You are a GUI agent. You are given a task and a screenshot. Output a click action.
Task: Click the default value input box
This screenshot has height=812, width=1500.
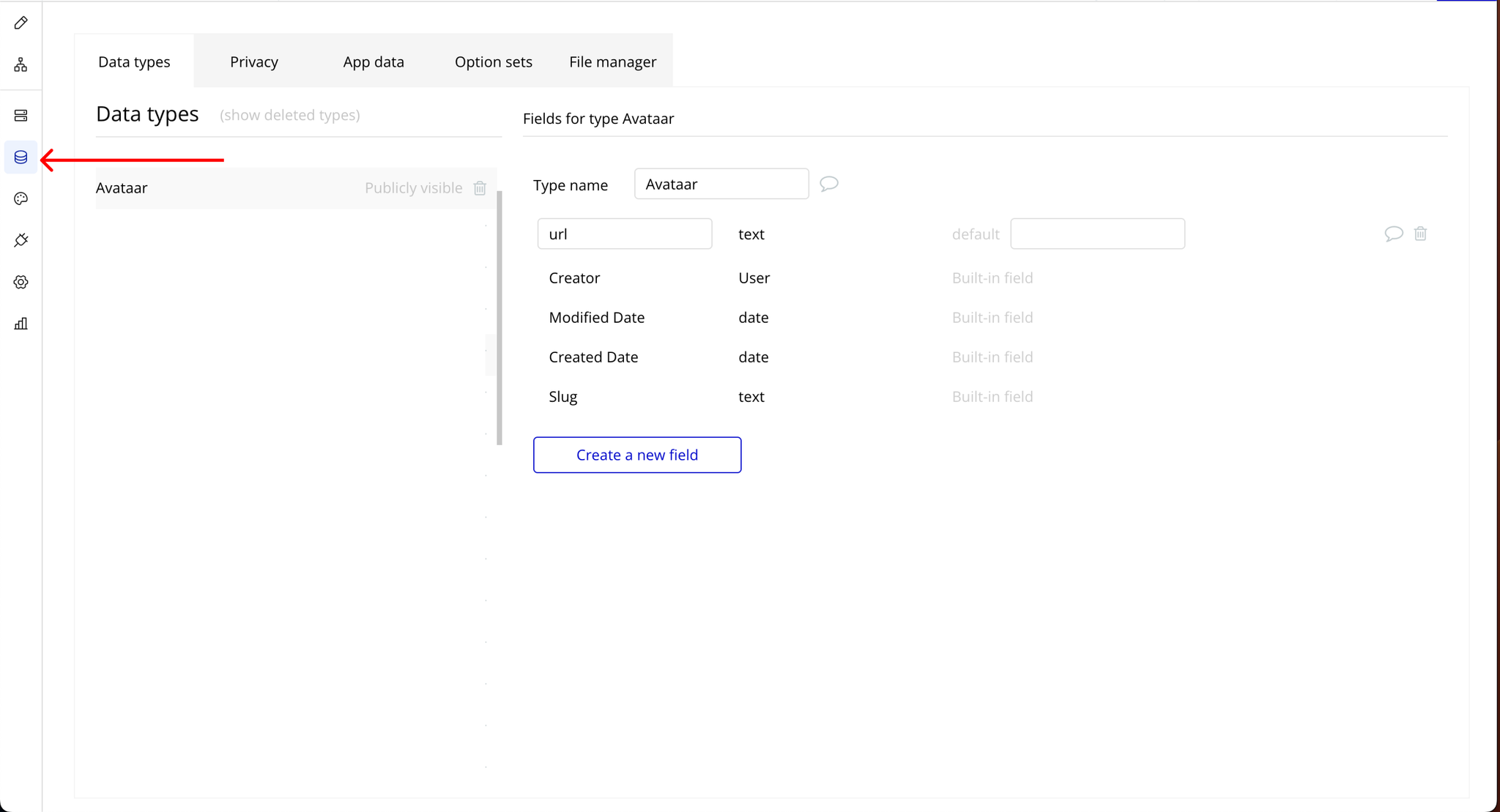1096,234
